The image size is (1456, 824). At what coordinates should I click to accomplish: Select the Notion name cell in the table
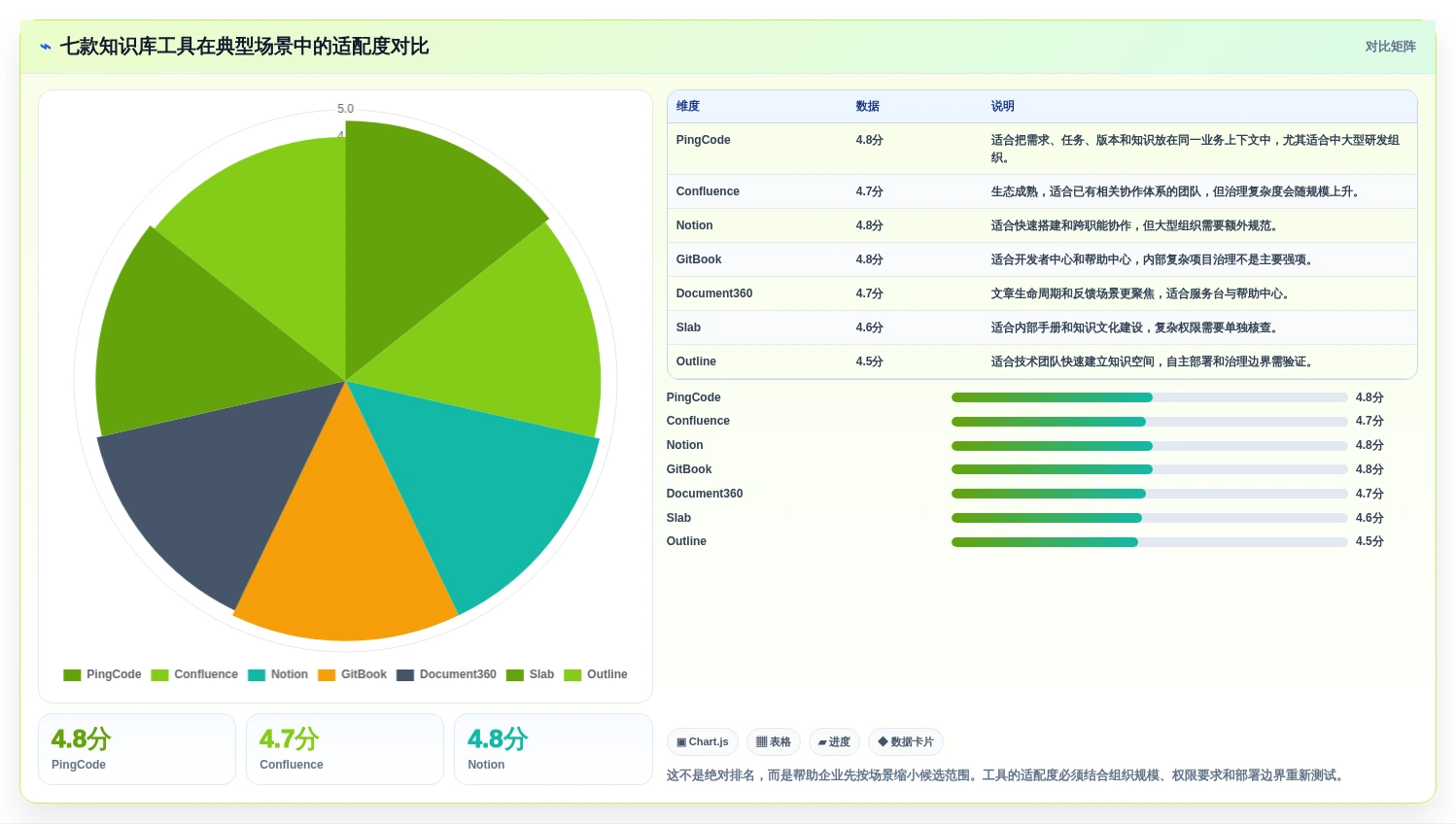[x=695, y=225]
